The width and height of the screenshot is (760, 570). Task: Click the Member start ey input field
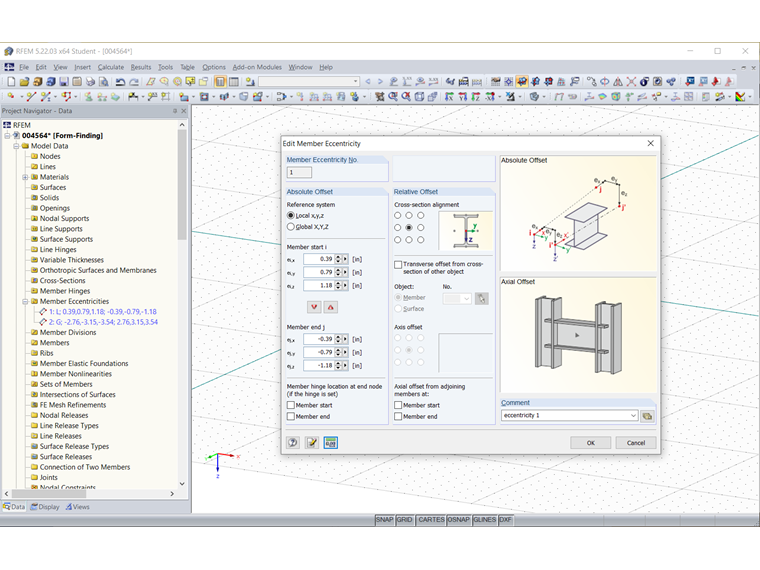[x=319, y=272]
